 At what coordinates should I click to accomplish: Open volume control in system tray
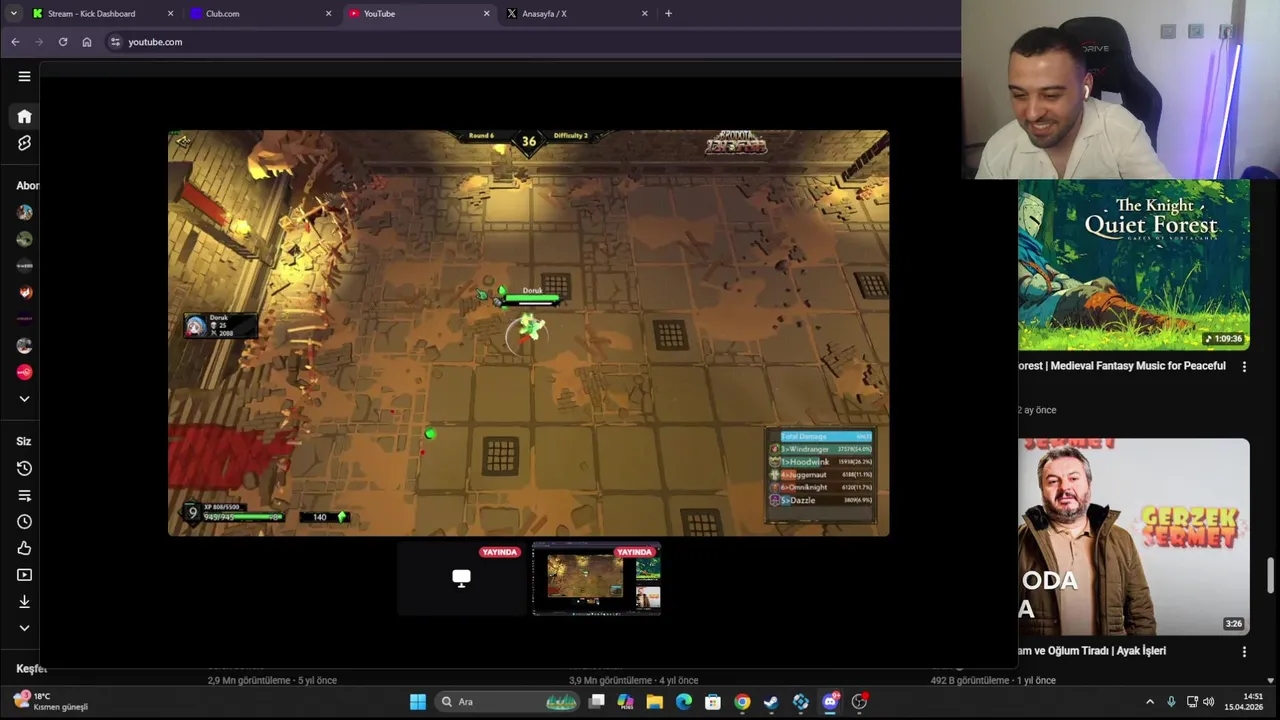tap(1209, 702)
